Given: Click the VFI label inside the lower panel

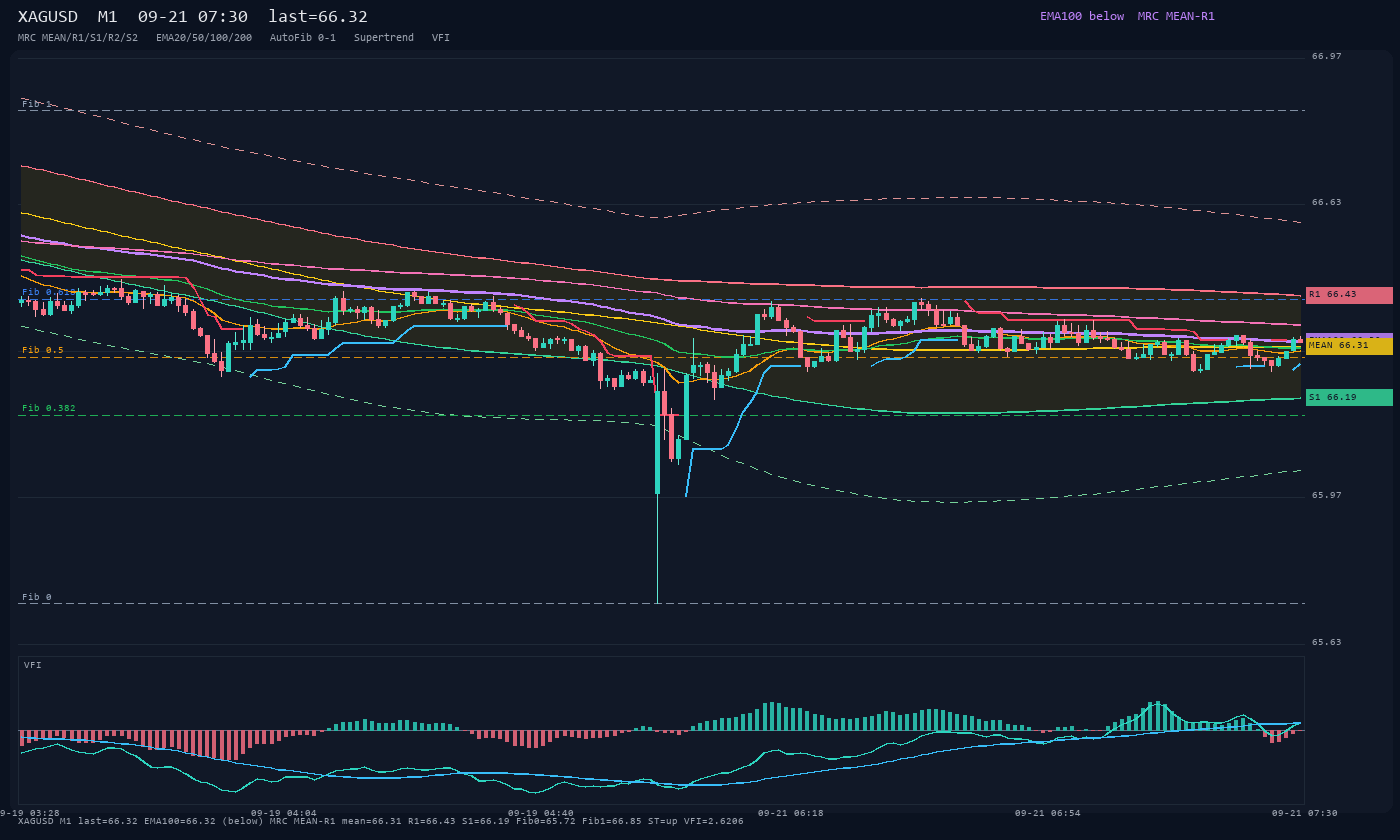Looking at the screenshot, I should pos(33,666).
